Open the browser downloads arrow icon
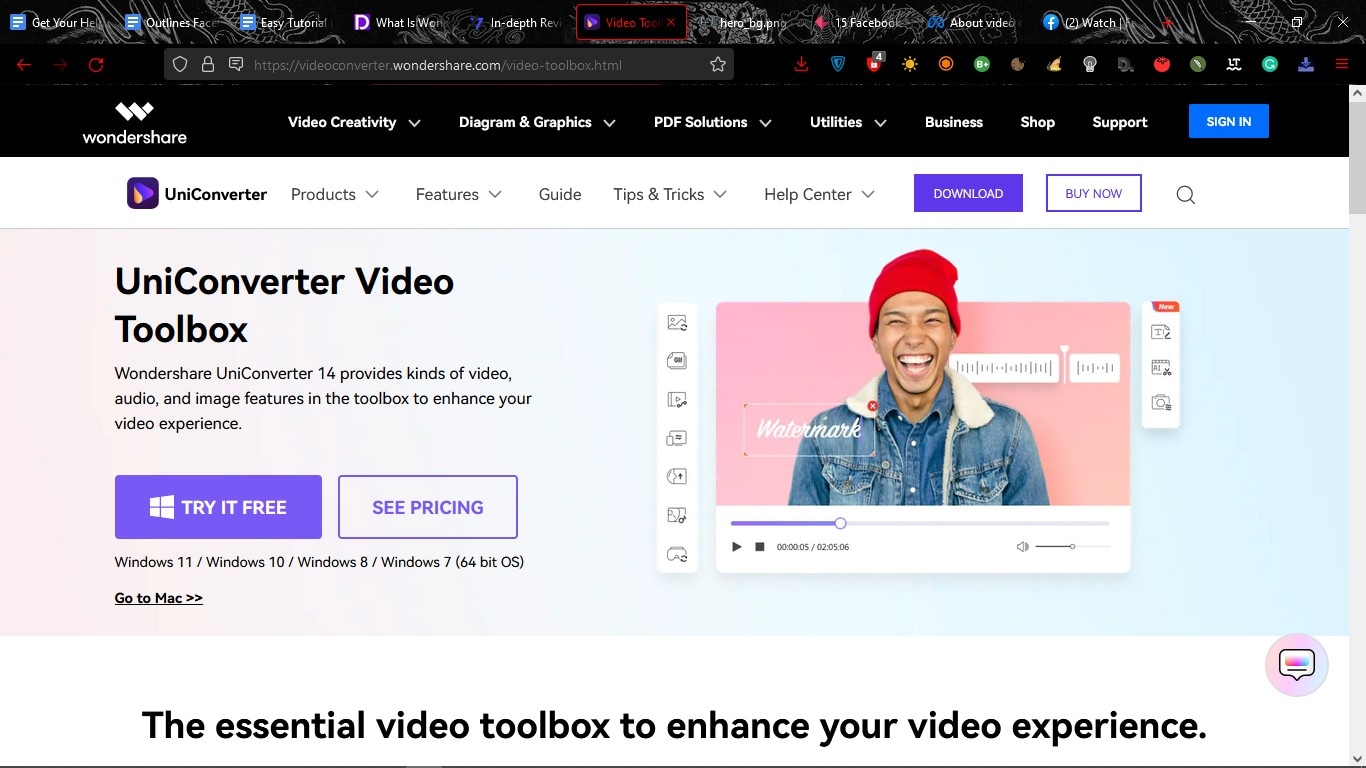 pyautogui.click(x=801, y=65)
